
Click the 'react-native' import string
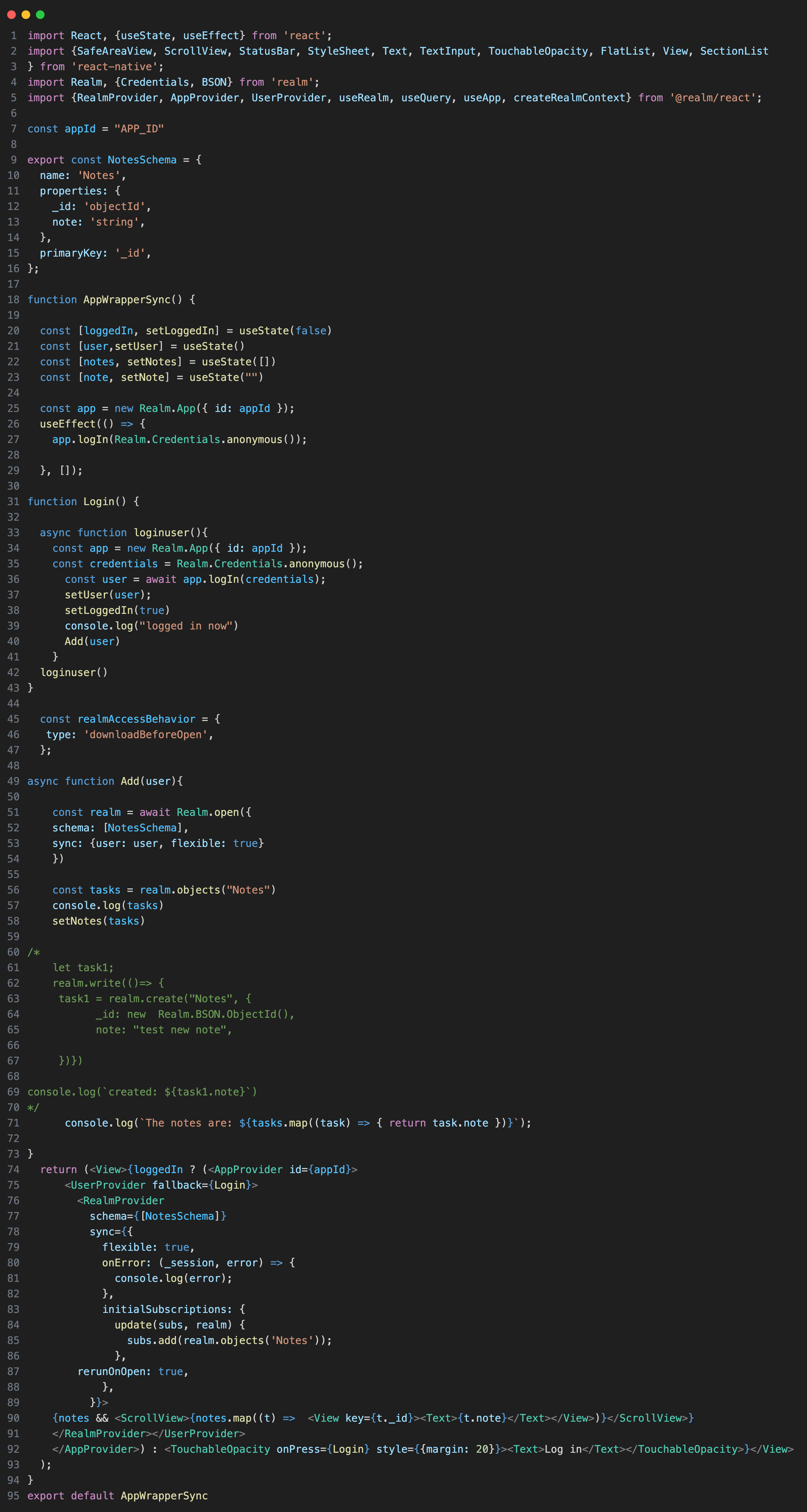(116, 66)
